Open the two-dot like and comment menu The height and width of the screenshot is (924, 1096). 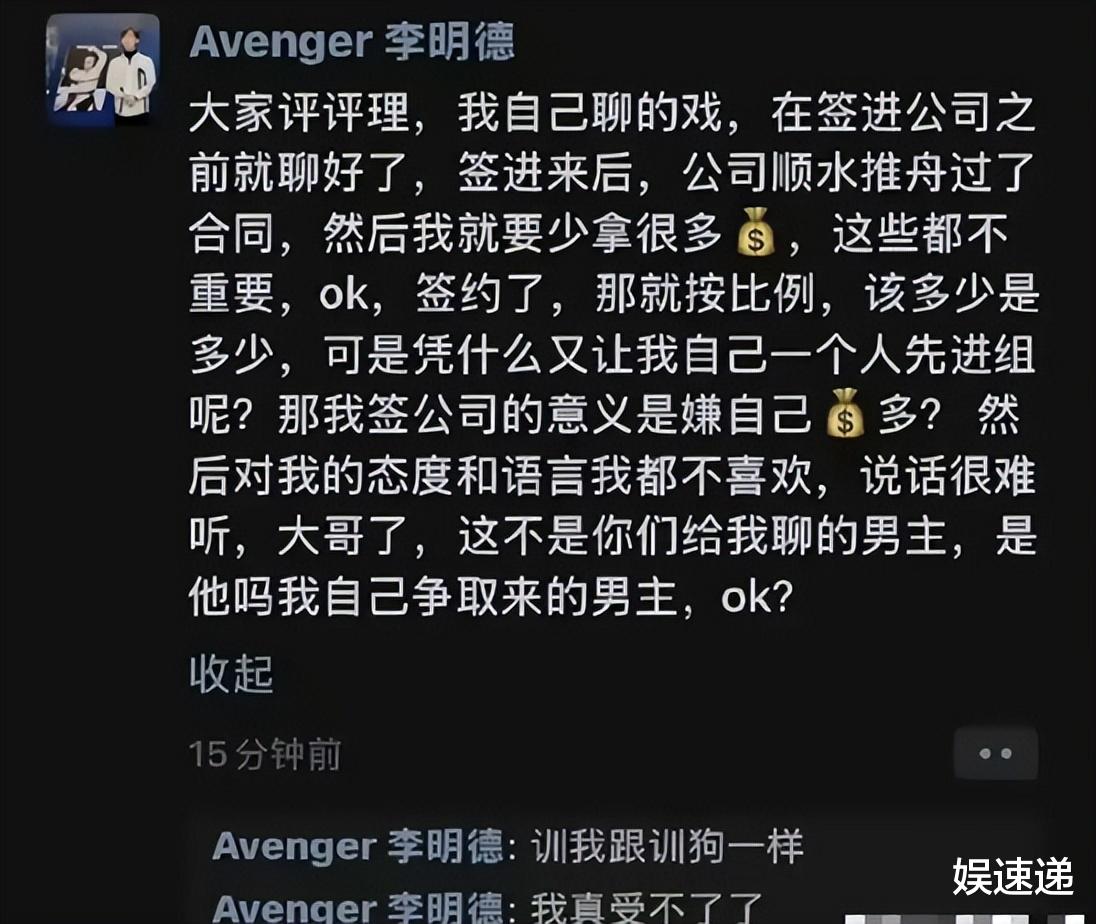pos(995,753)
